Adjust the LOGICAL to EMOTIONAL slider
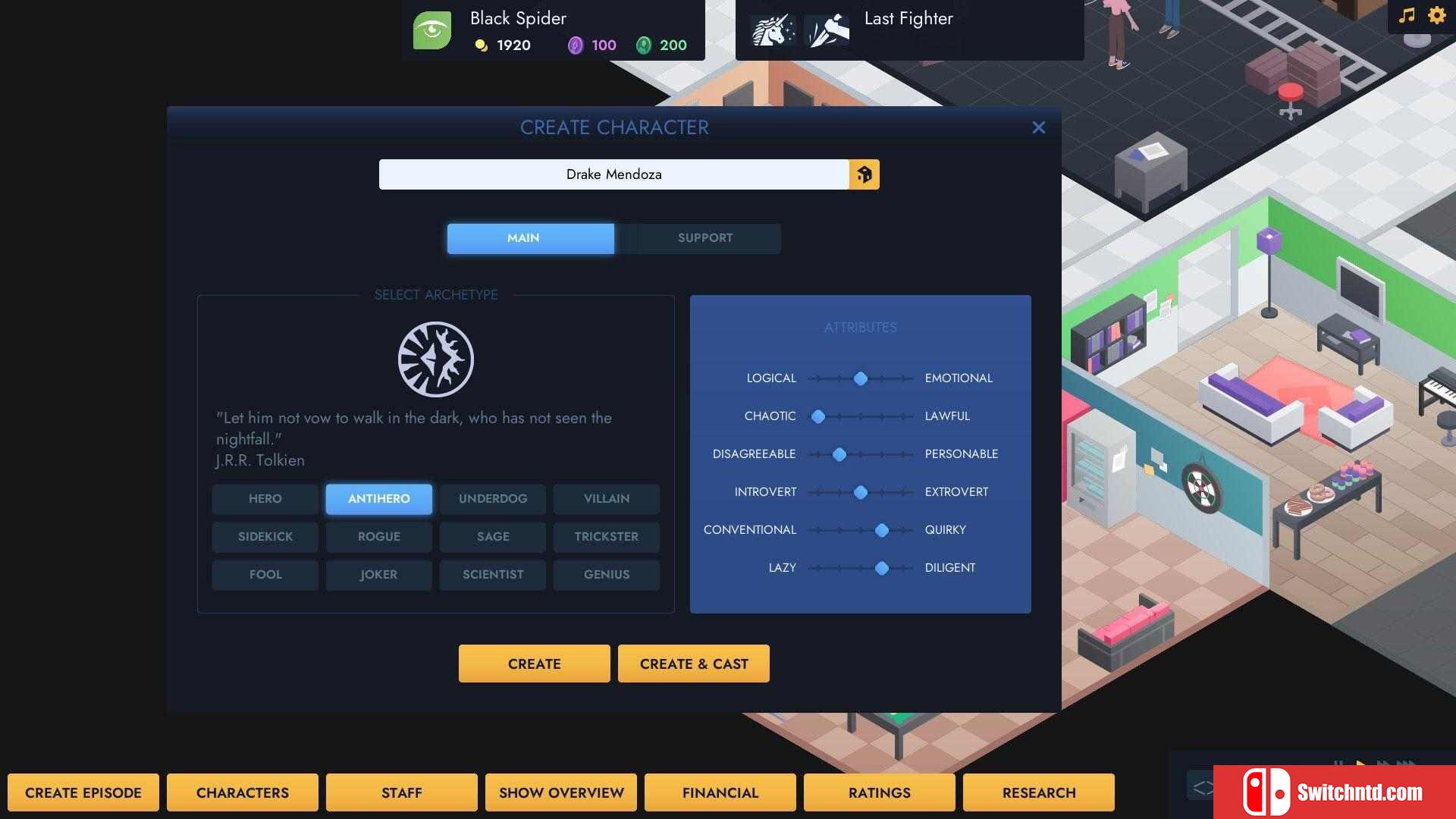Screen dimensions: 1456x819 860,378
